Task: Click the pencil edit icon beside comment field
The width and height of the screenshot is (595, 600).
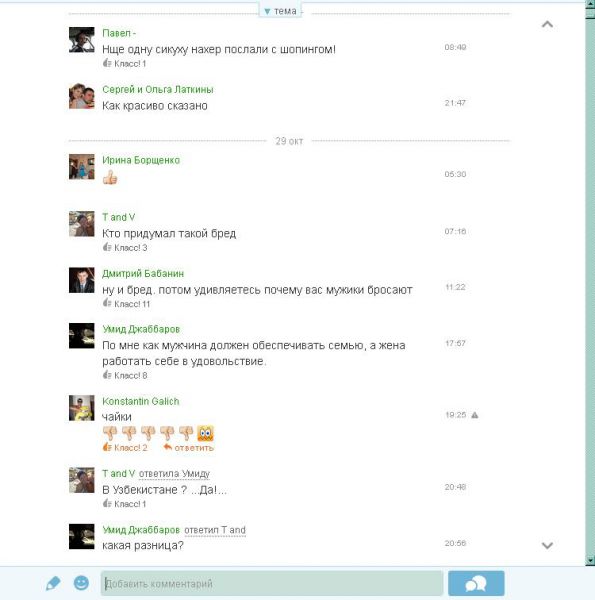Action: (53, 584)
